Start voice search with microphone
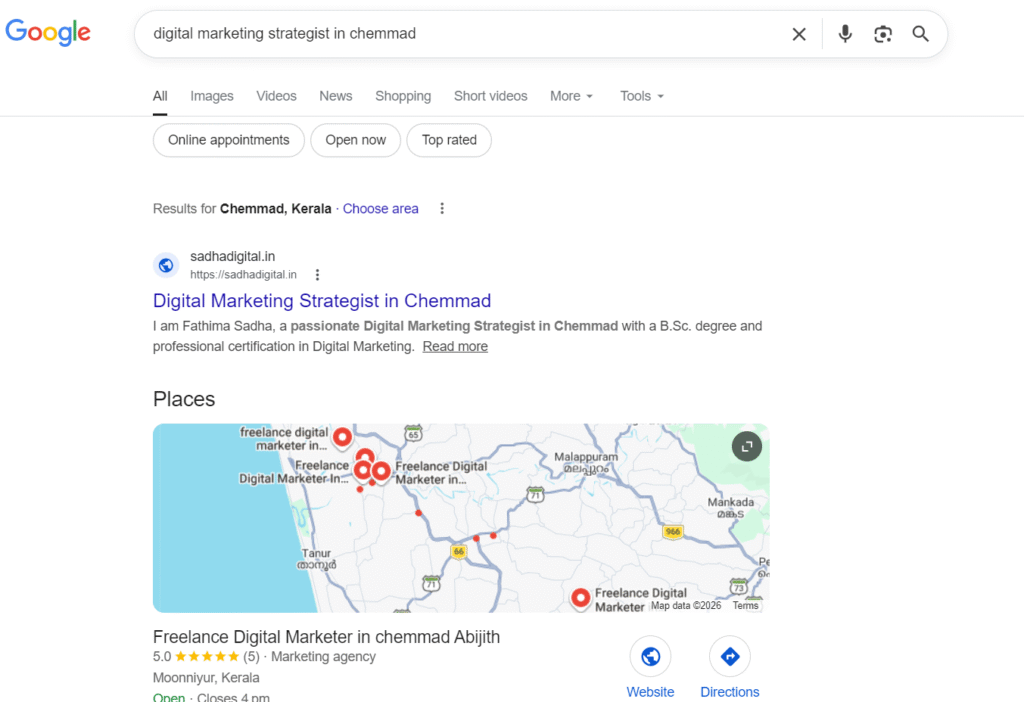1024x702 pixels. [845, 34]
